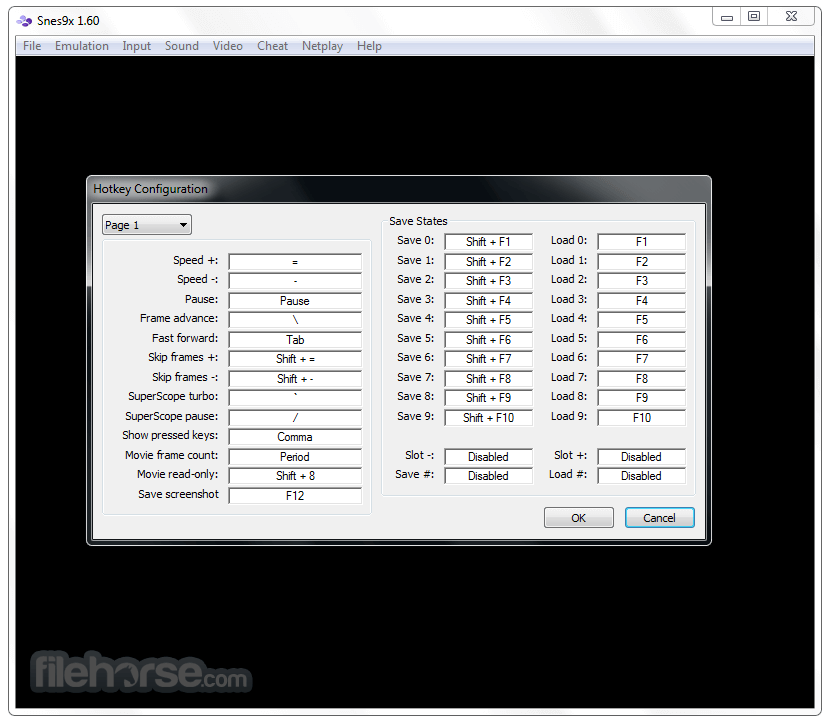Select the Save 6 hotkey field
The image size is (830, 723).
pyautogui.click(x=489, y=359)
